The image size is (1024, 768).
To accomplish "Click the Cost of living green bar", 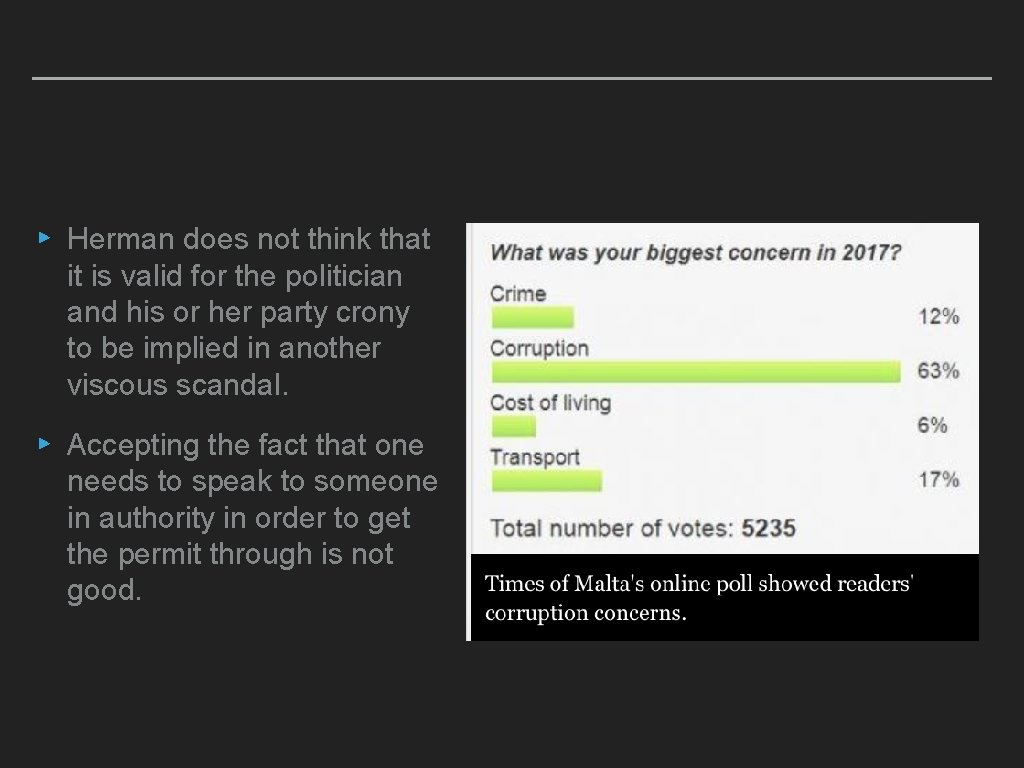I will click(x=513, y=426).
